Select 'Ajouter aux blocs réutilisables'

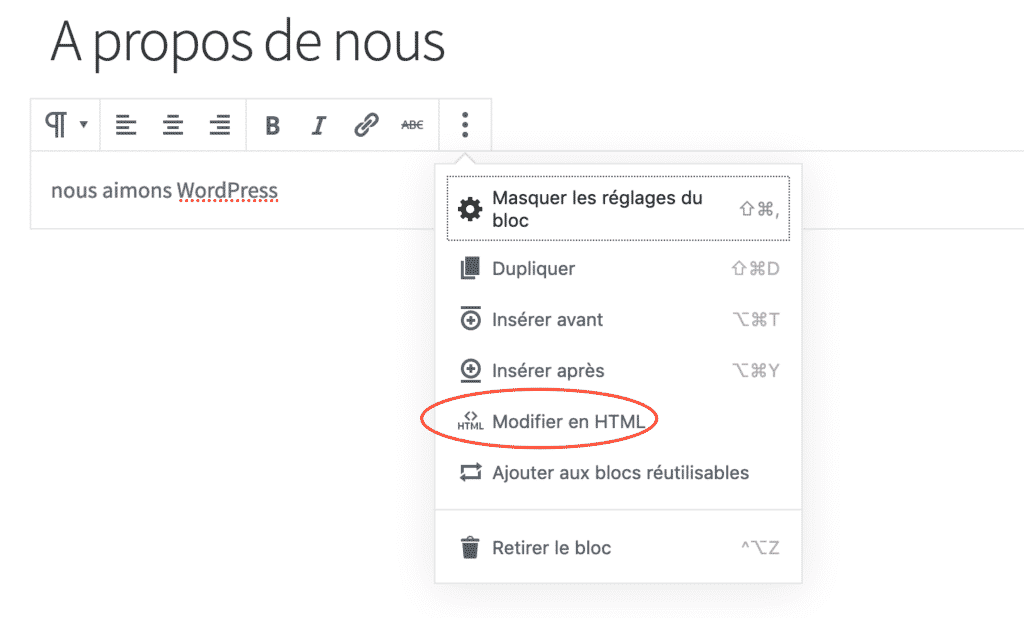621,472
